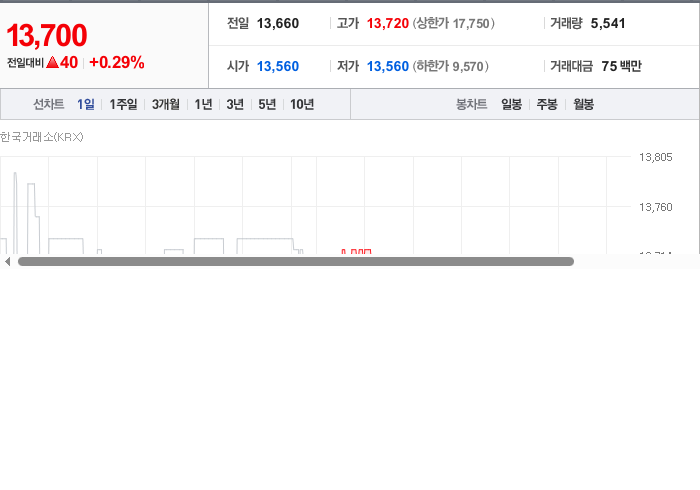This screenshot has height=490, width=700.
Task: Click the left scroll arrow icon
Action: pyautogui.click(x=7, y=262)
